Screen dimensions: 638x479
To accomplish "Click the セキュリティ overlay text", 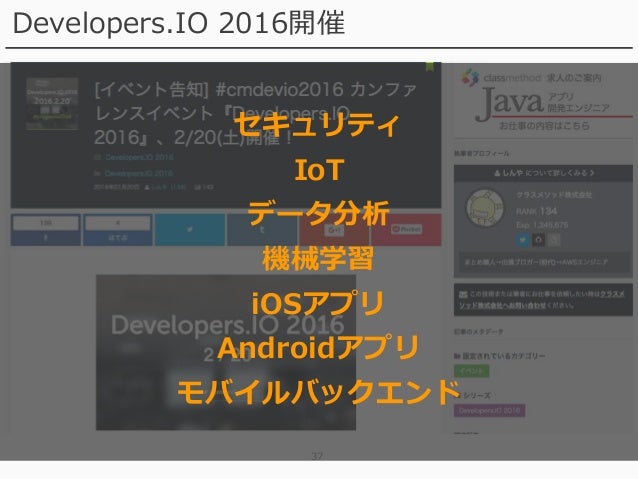I will coord(317,125).
